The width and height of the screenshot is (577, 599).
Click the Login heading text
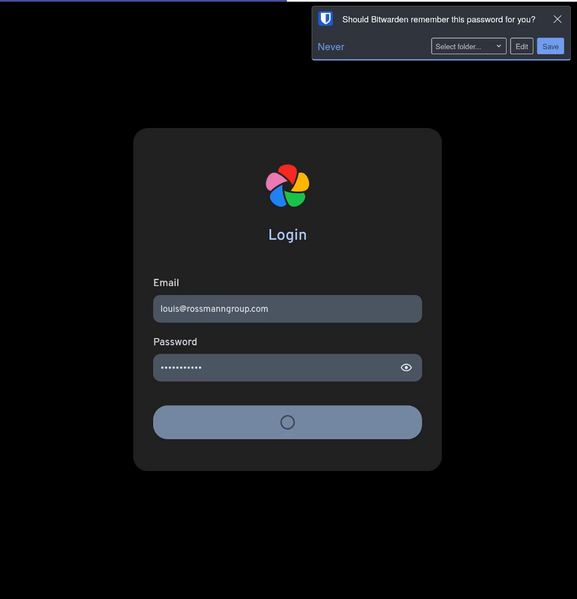287,235
